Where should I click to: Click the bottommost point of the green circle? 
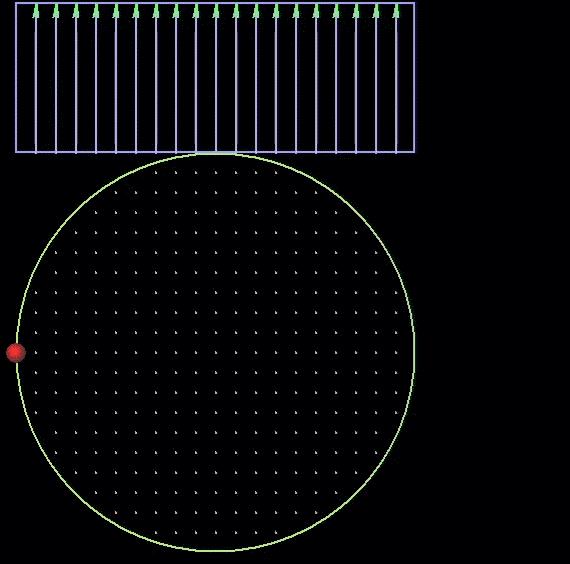(x=216, y=551)
